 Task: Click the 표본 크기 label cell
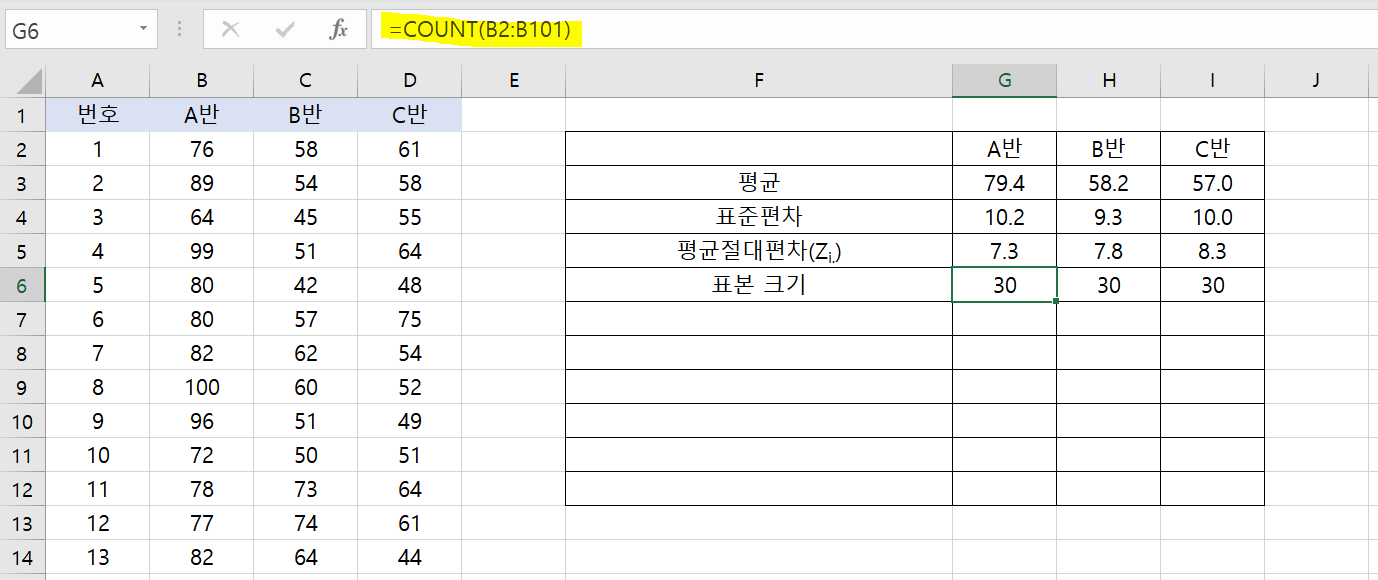759,285
